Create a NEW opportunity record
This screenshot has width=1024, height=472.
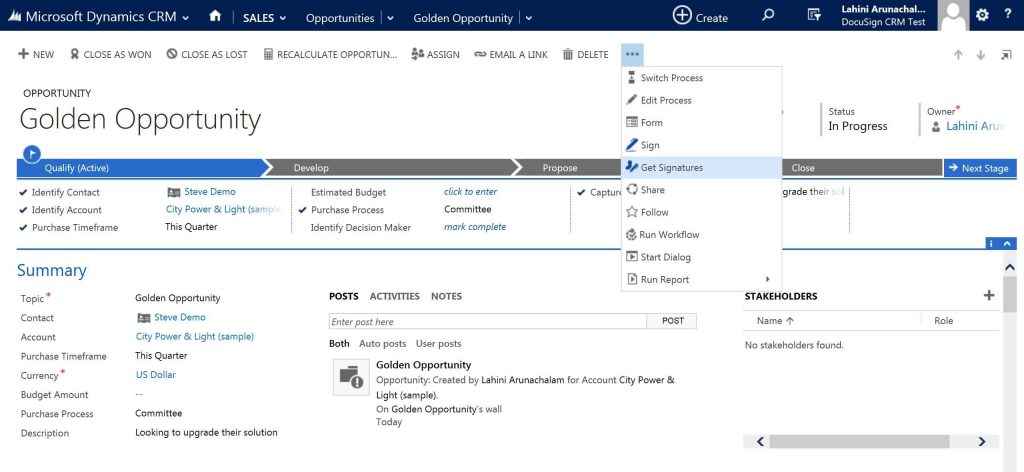tap(36, 54)
